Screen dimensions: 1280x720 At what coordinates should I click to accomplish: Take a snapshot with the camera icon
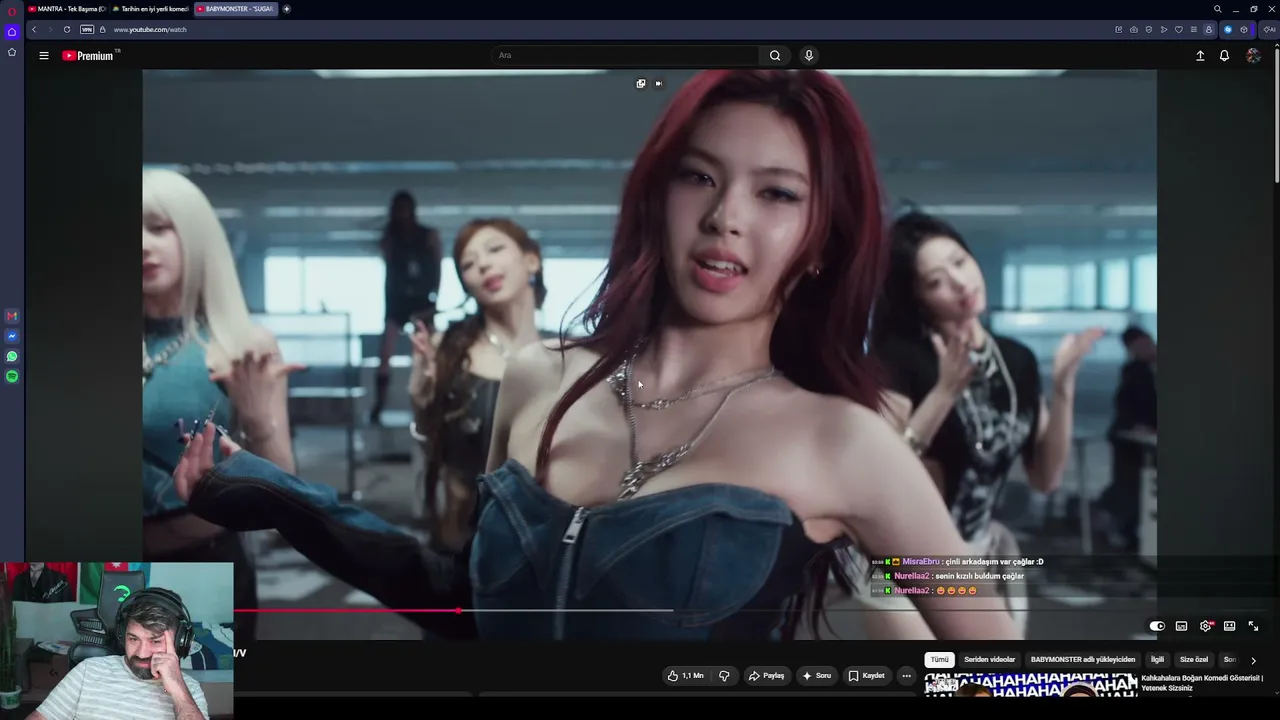(1133, 30)
